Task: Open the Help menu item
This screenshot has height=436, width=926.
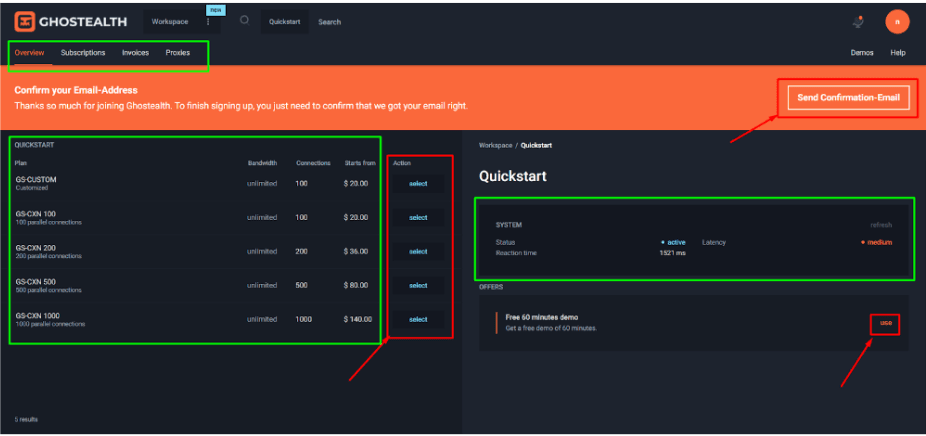Action: point(898,53)
